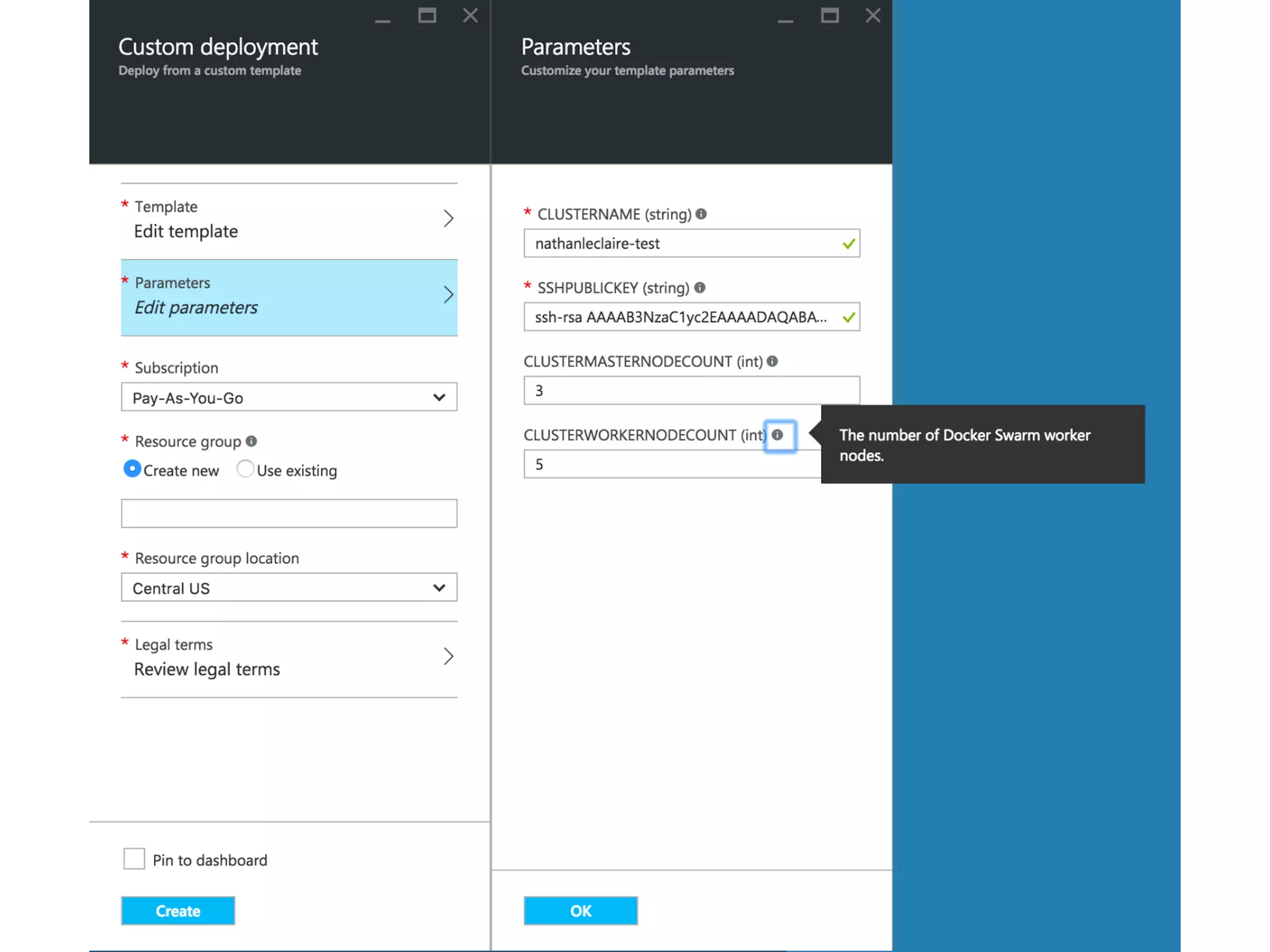Click the Create button

(178, 910)
